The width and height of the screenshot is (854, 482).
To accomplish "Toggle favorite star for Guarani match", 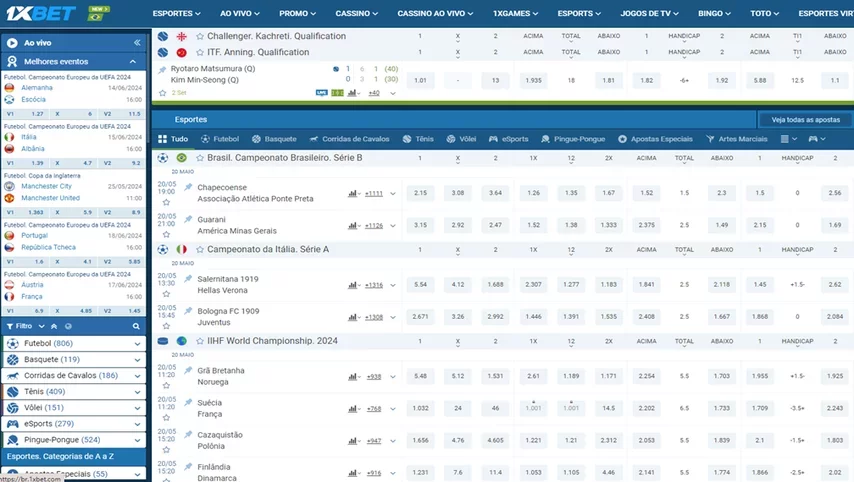I will click(166, 235).
